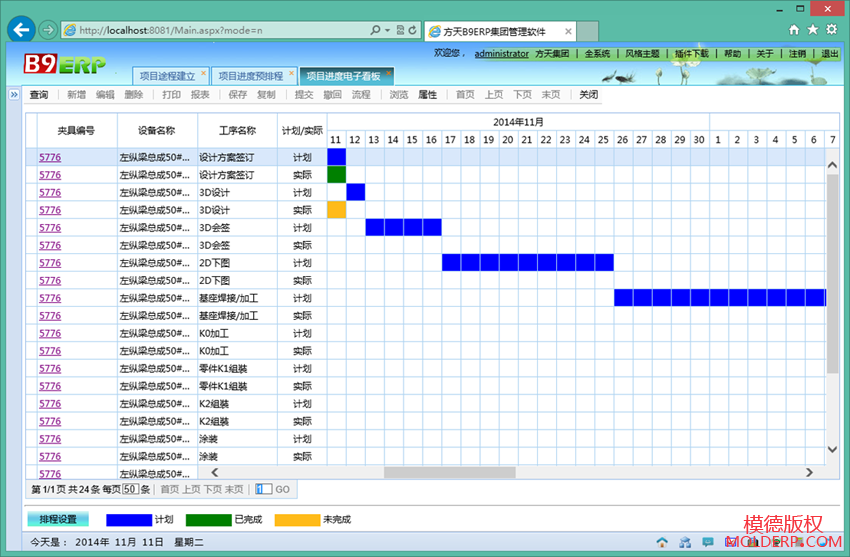This screenshot has width=850, height=557.
Task: Close the 项目进度预排程 tab
Action: (x=292, y=74)
